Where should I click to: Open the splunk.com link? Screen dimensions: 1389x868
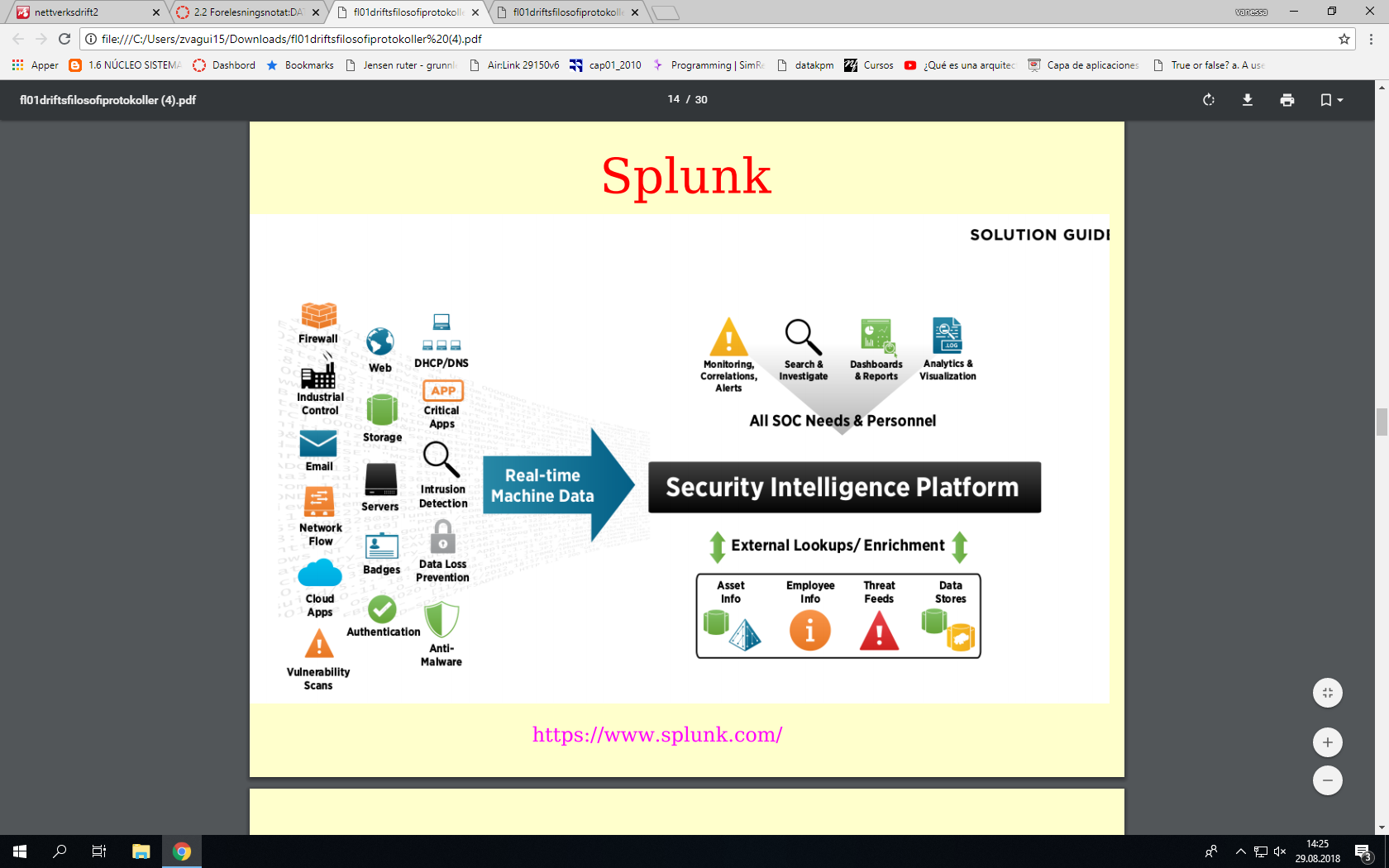click(x=657, y=734)
